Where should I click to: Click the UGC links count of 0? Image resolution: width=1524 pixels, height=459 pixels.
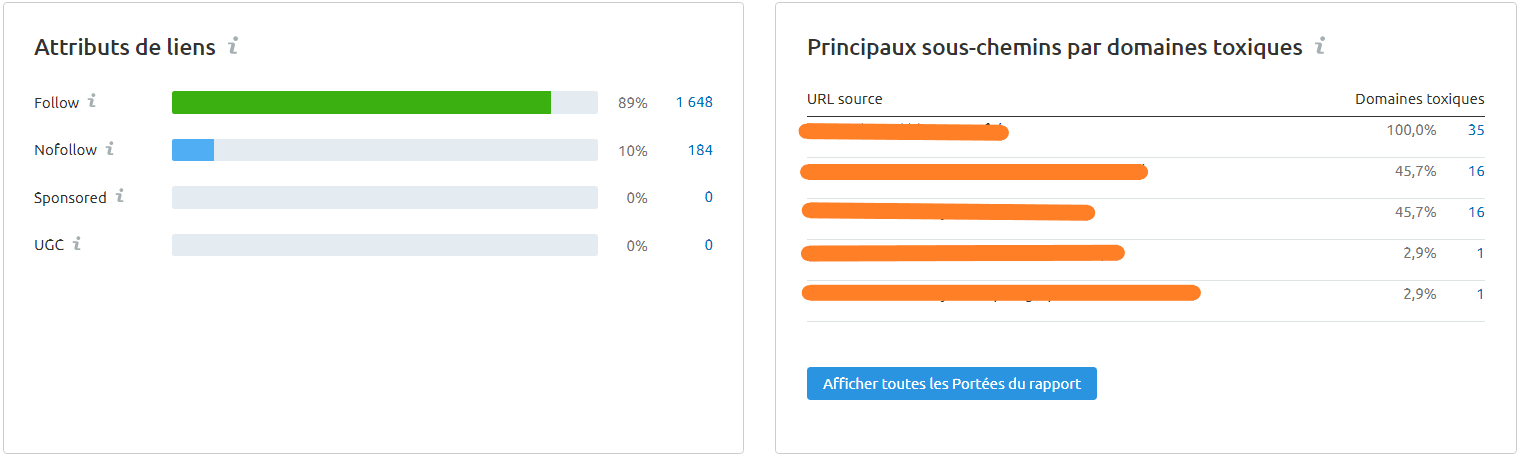click(708, 246)
